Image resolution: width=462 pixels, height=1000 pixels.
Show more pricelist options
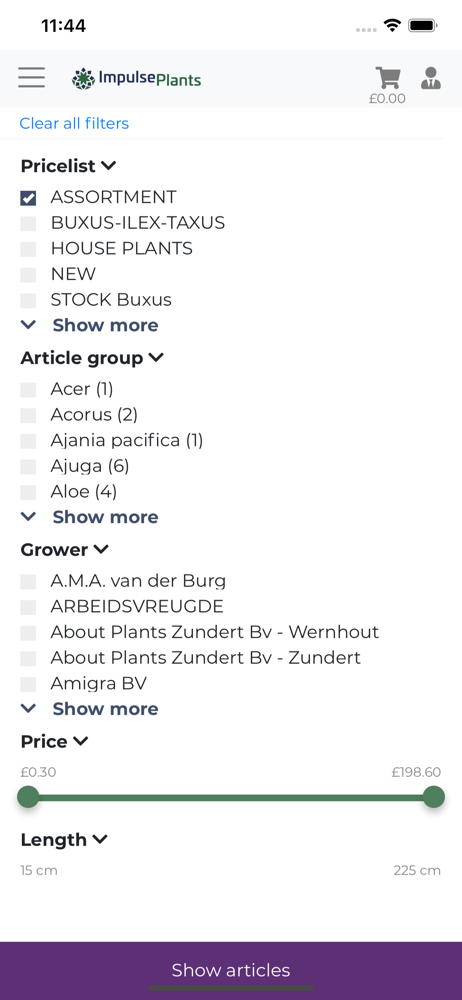89,325
